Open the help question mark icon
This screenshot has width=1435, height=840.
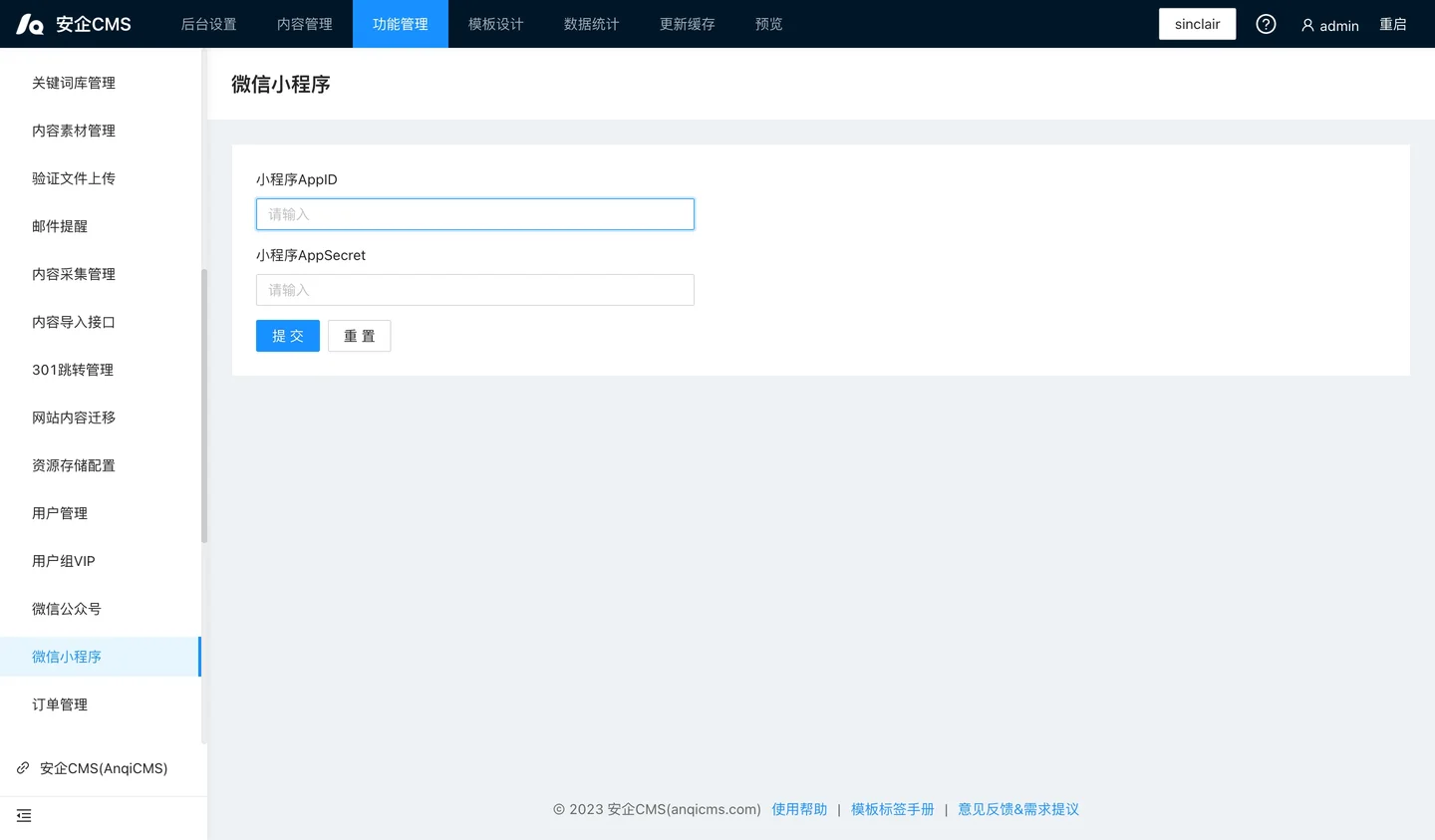click(1266, 24)
